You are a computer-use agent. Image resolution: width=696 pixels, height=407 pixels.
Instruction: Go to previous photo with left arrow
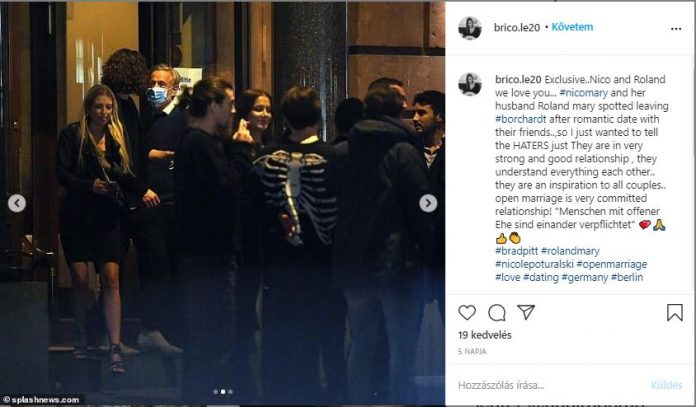pos(17,203)
